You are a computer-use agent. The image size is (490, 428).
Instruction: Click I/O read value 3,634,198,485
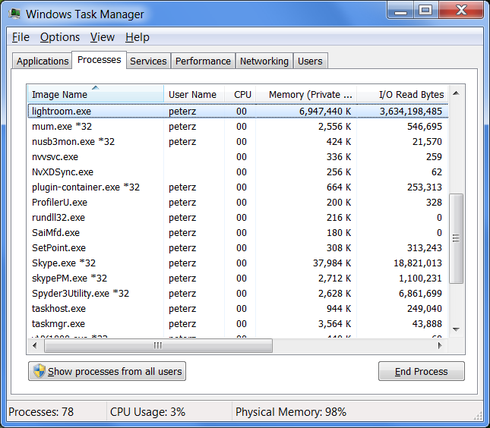pos(411,111)
